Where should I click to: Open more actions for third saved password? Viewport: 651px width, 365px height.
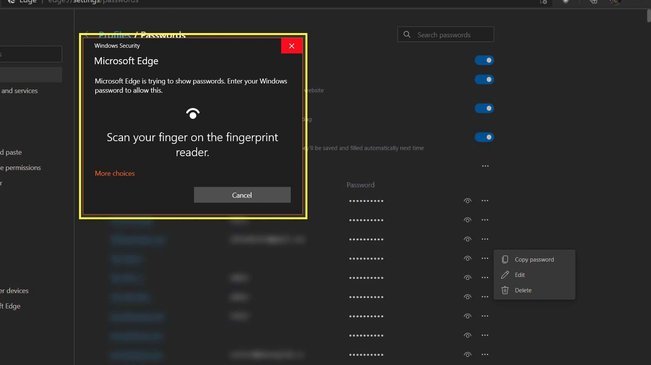click(x=485, y=239)
